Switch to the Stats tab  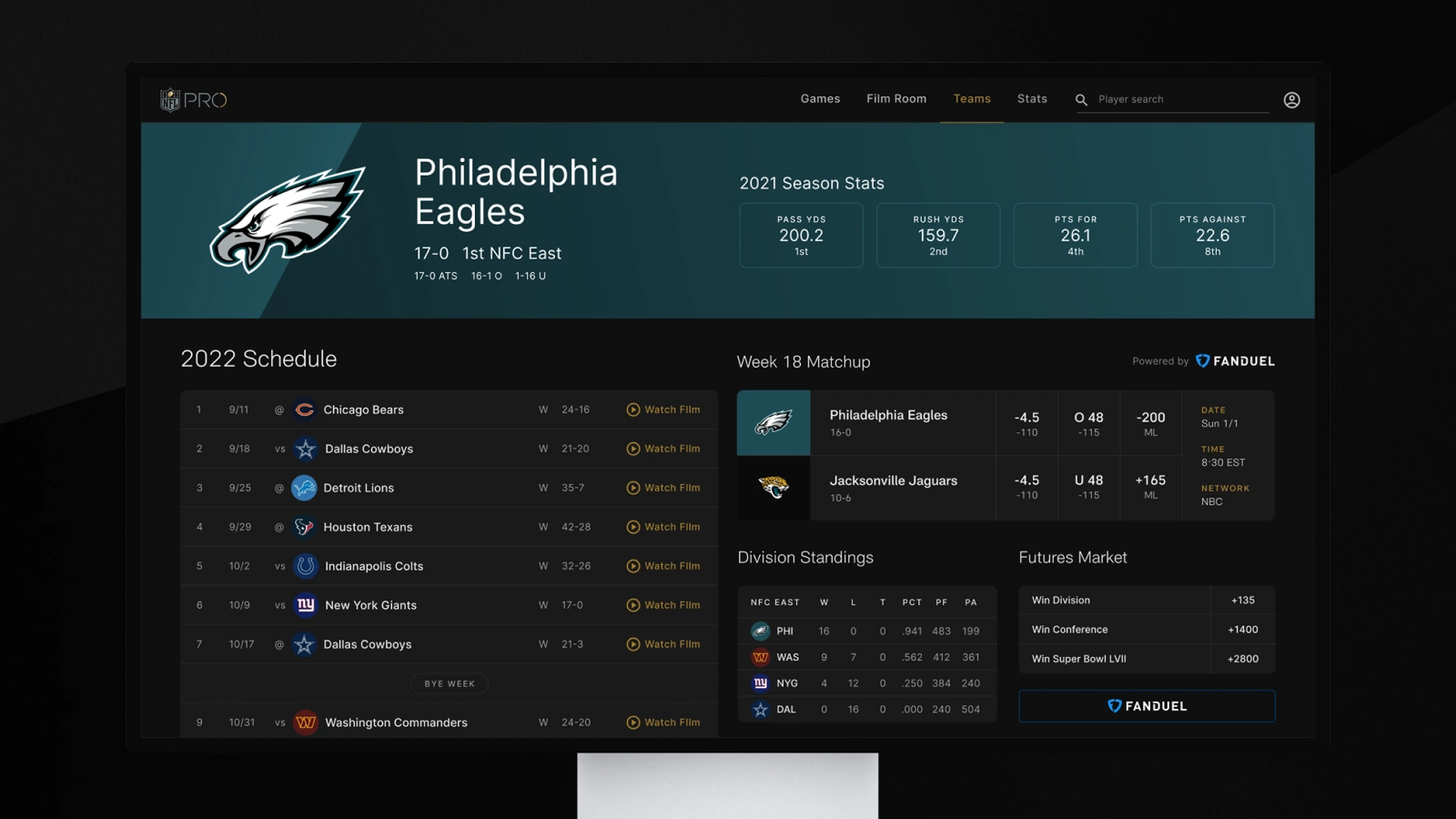tap(1032, 99)
